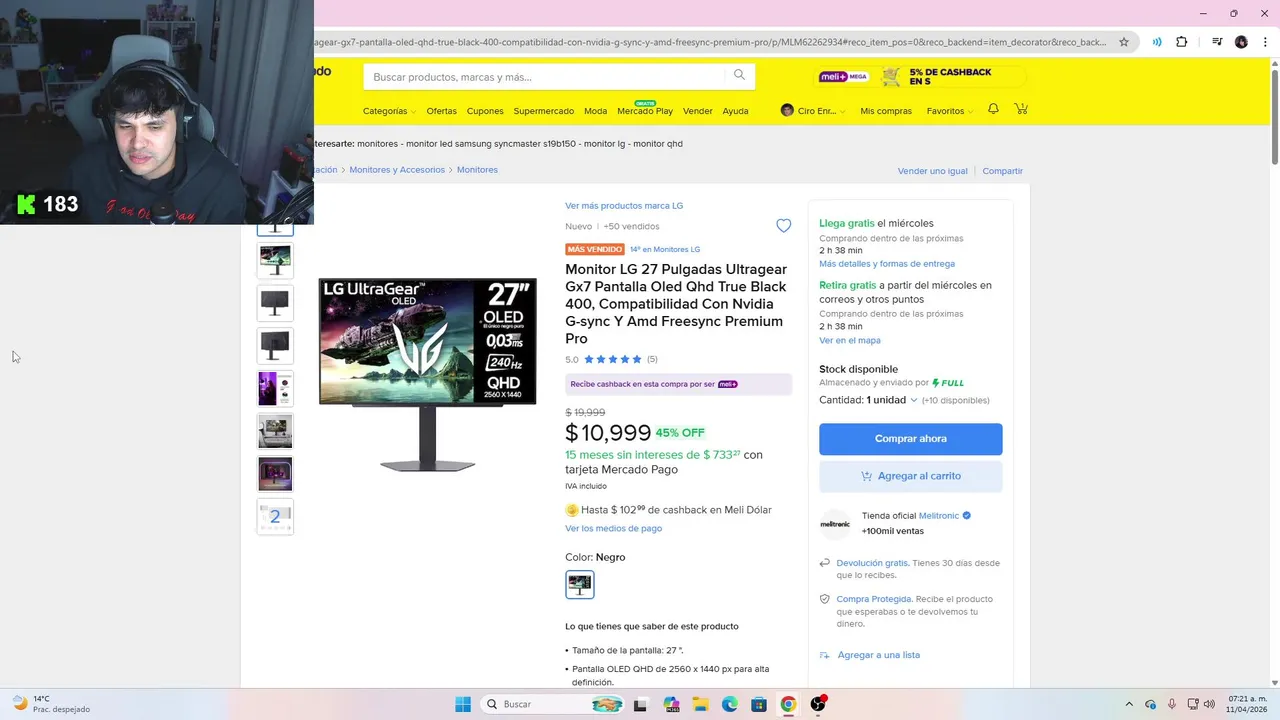This screenshot has height=720, width=1280.
Task: Open volume control in system tray
Action: pyautogui.click(x=1209, y=704)
